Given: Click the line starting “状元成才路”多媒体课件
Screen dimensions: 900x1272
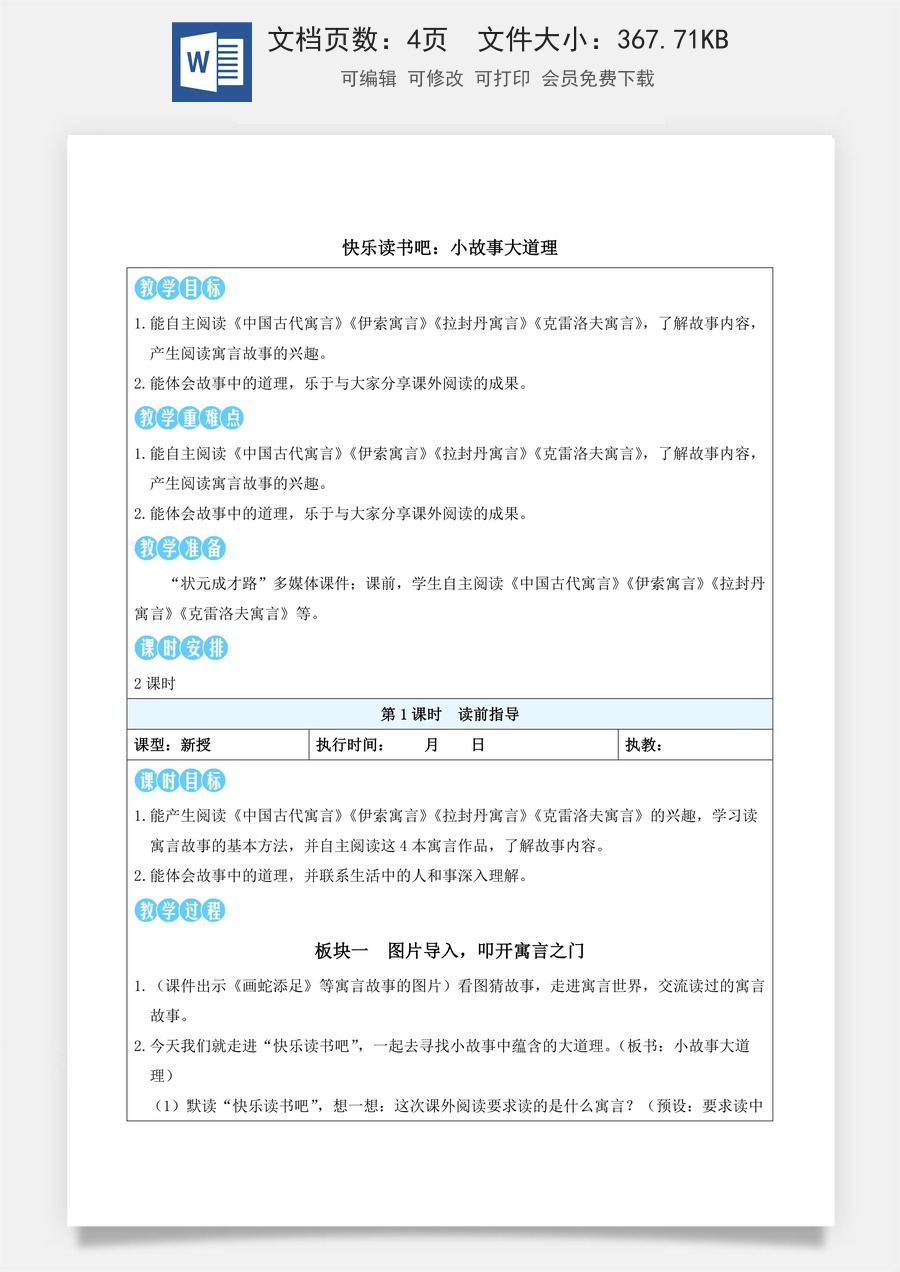Looking at the screenshot, I should pyautogui.click(x=467, y=584).
